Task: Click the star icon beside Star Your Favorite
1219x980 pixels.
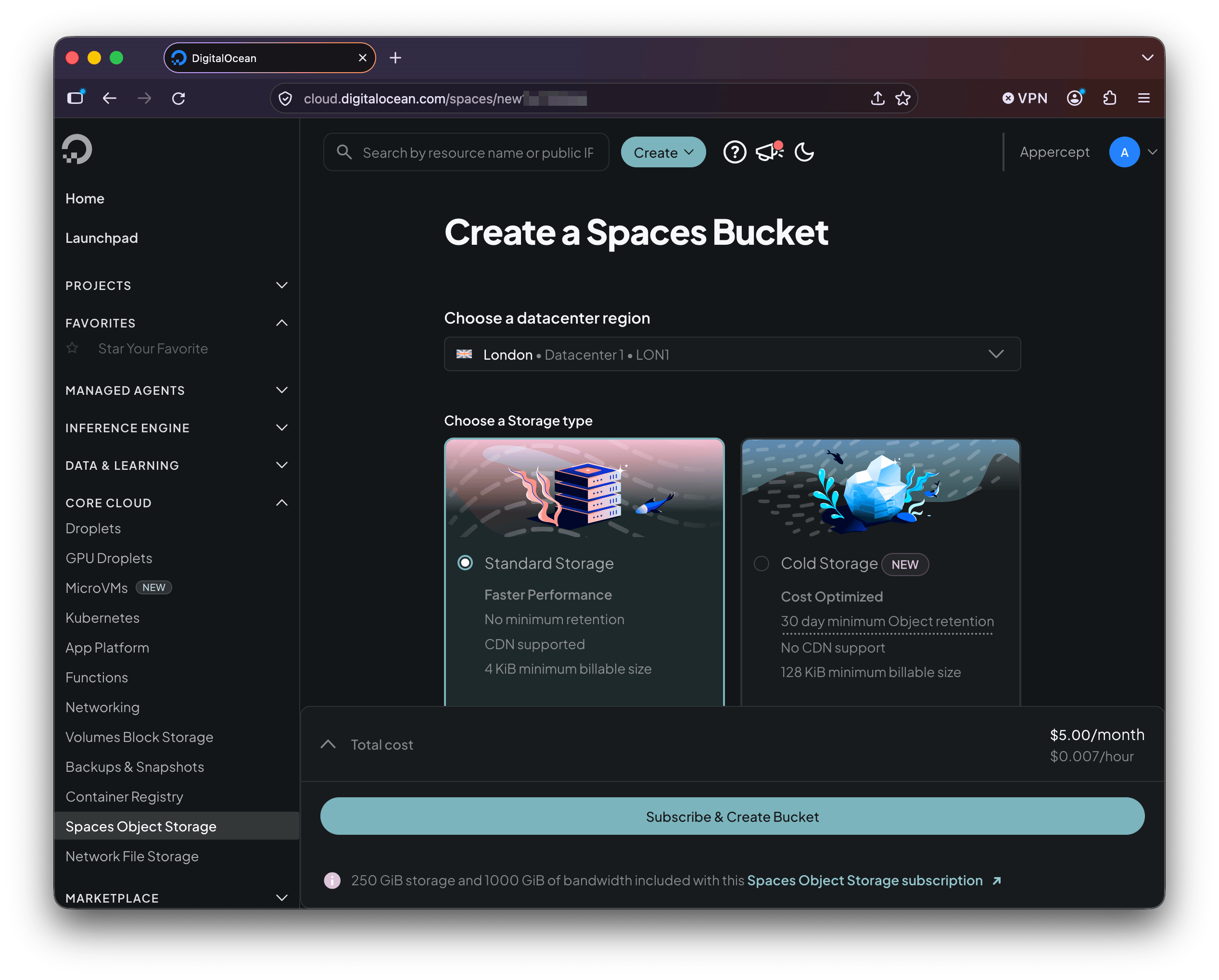Action: pyautogui.click(x=72, y=348)
